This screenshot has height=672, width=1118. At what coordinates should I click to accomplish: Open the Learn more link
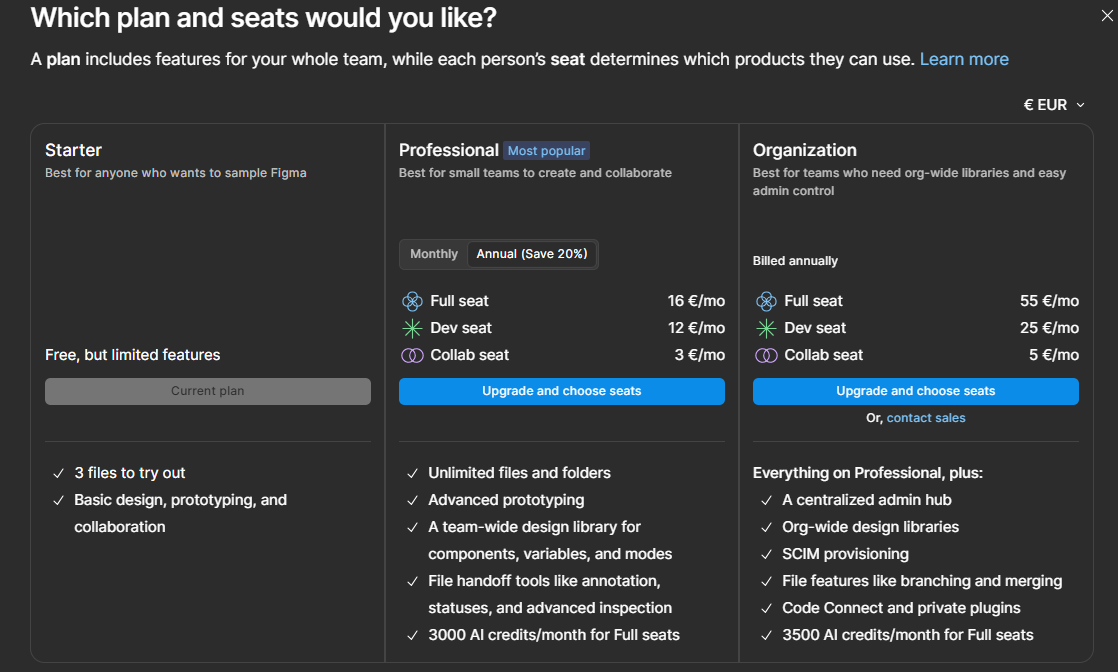tap(964, 59)
